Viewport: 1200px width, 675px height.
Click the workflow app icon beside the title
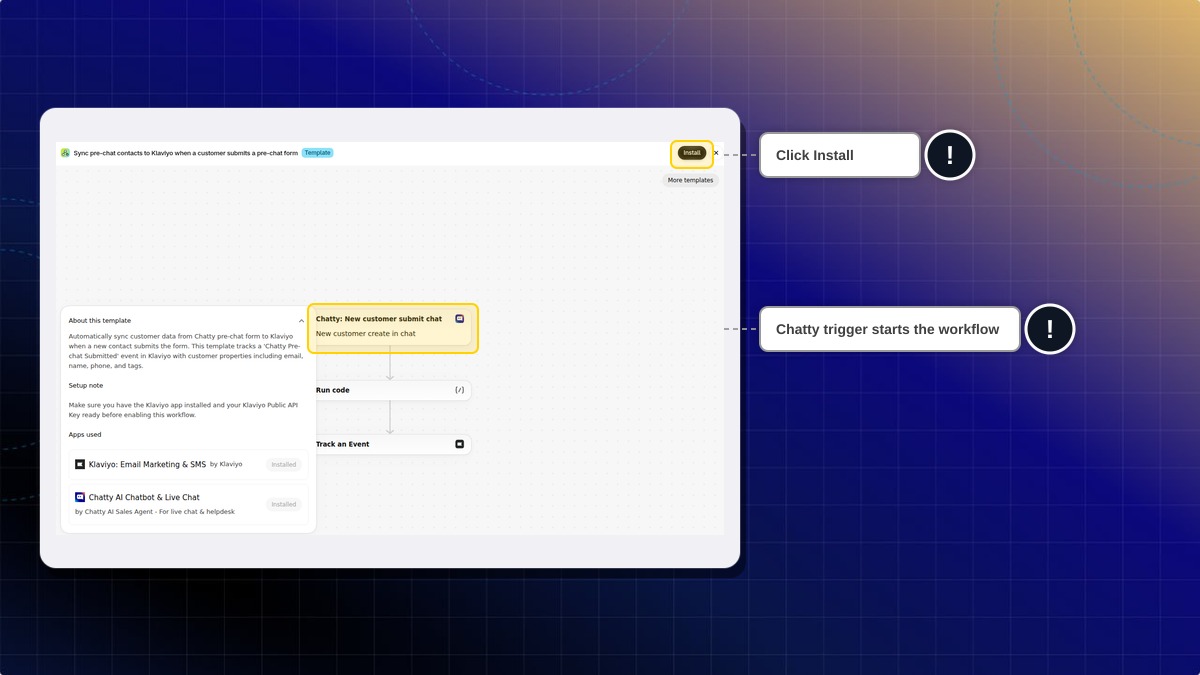click(65, 153)
